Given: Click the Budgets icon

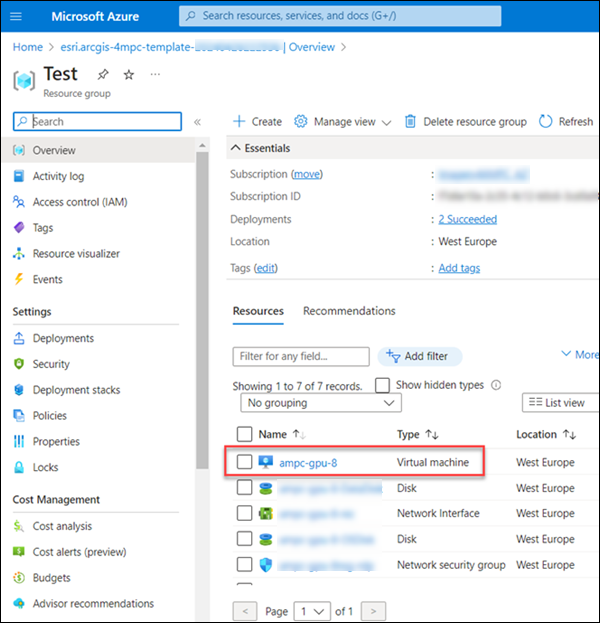Looking at the screenshot, I should (19, 578).
